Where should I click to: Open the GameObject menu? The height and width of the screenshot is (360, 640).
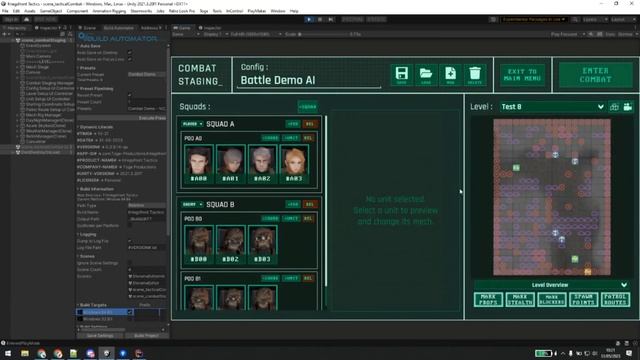(51, 11)
